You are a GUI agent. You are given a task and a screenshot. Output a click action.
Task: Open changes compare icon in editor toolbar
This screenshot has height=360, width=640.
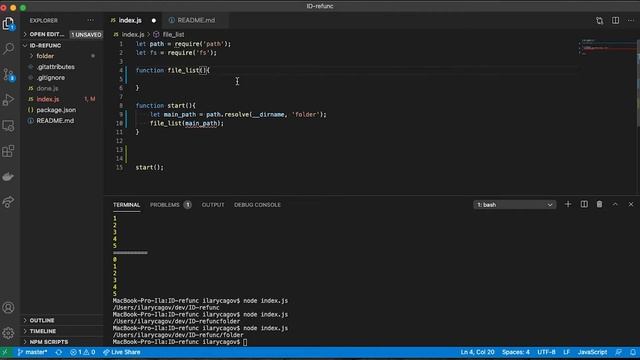click(599, 20)
